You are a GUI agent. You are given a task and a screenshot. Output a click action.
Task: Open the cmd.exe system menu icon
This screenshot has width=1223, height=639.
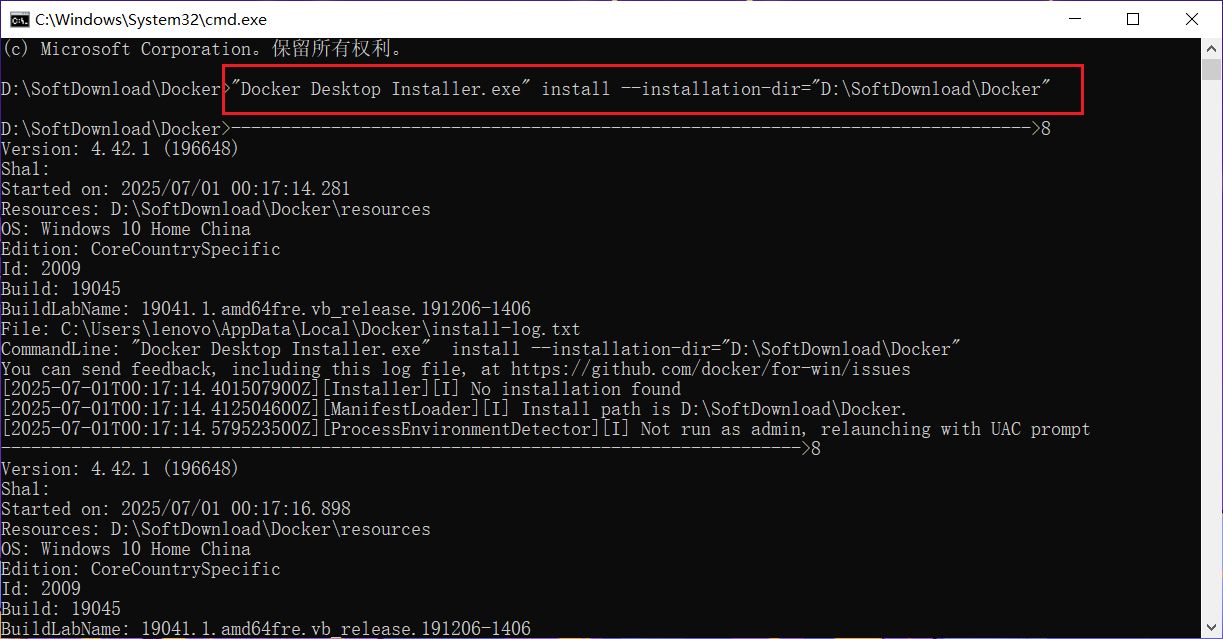point(18,19)
